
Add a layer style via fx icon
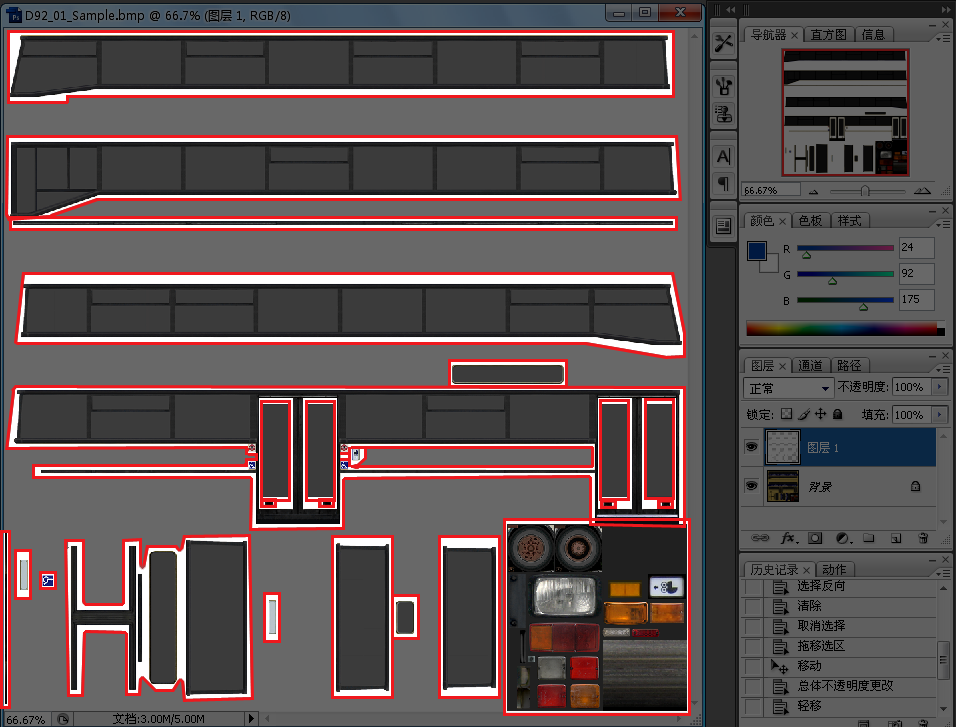(790, 538)
